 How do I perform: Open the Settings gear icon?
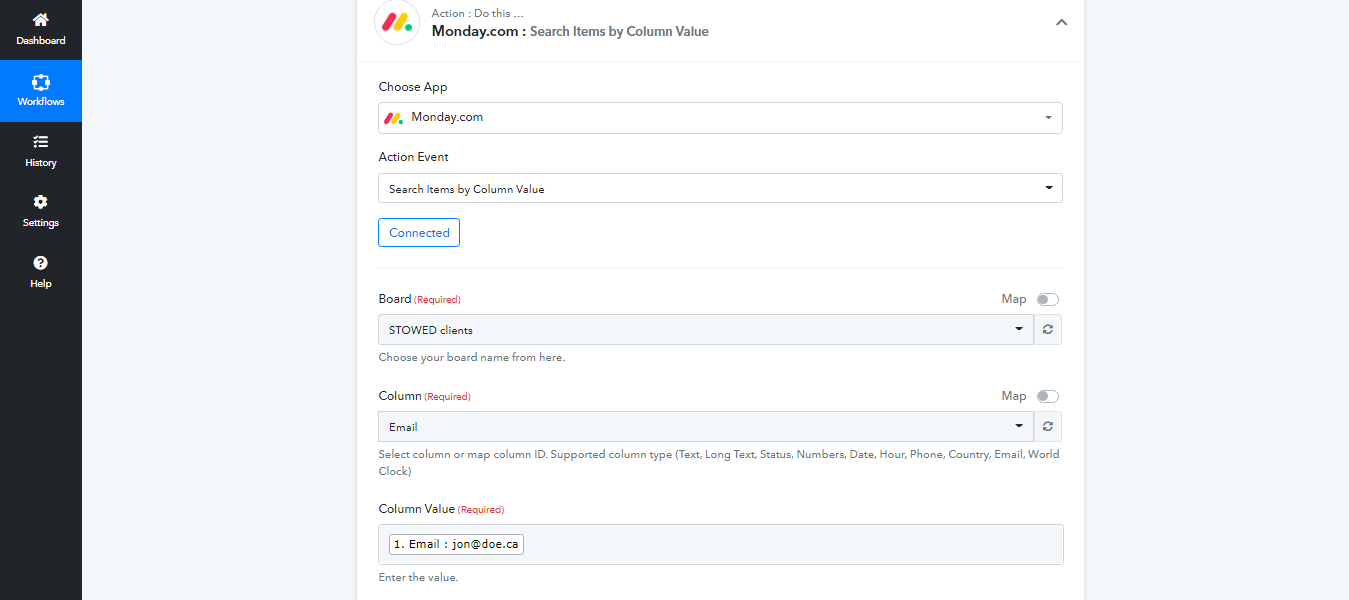(x=40, y=202)
